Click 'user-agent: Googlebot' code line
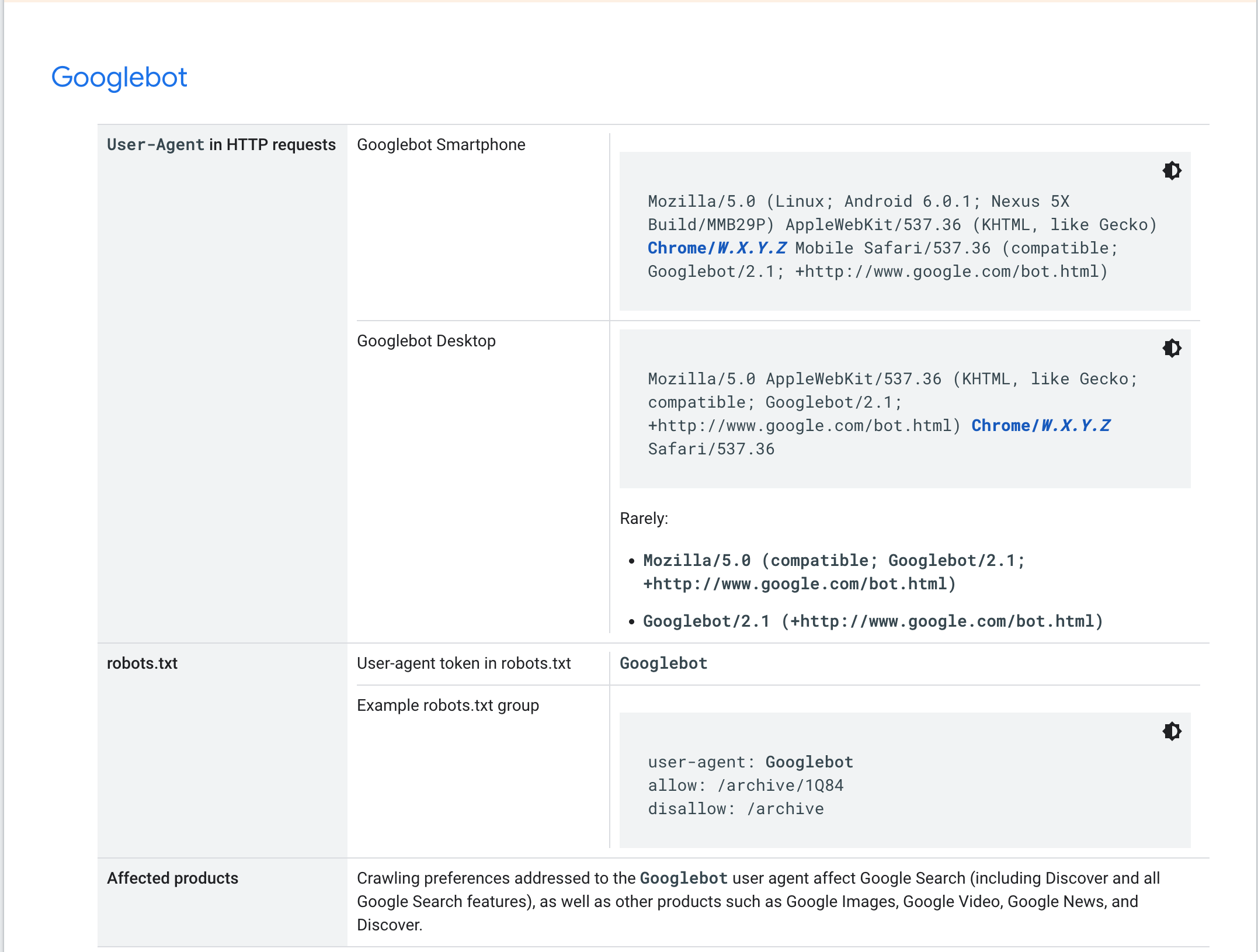Image resolution: width=1258 pixels, height=952 pixels. 750,762
